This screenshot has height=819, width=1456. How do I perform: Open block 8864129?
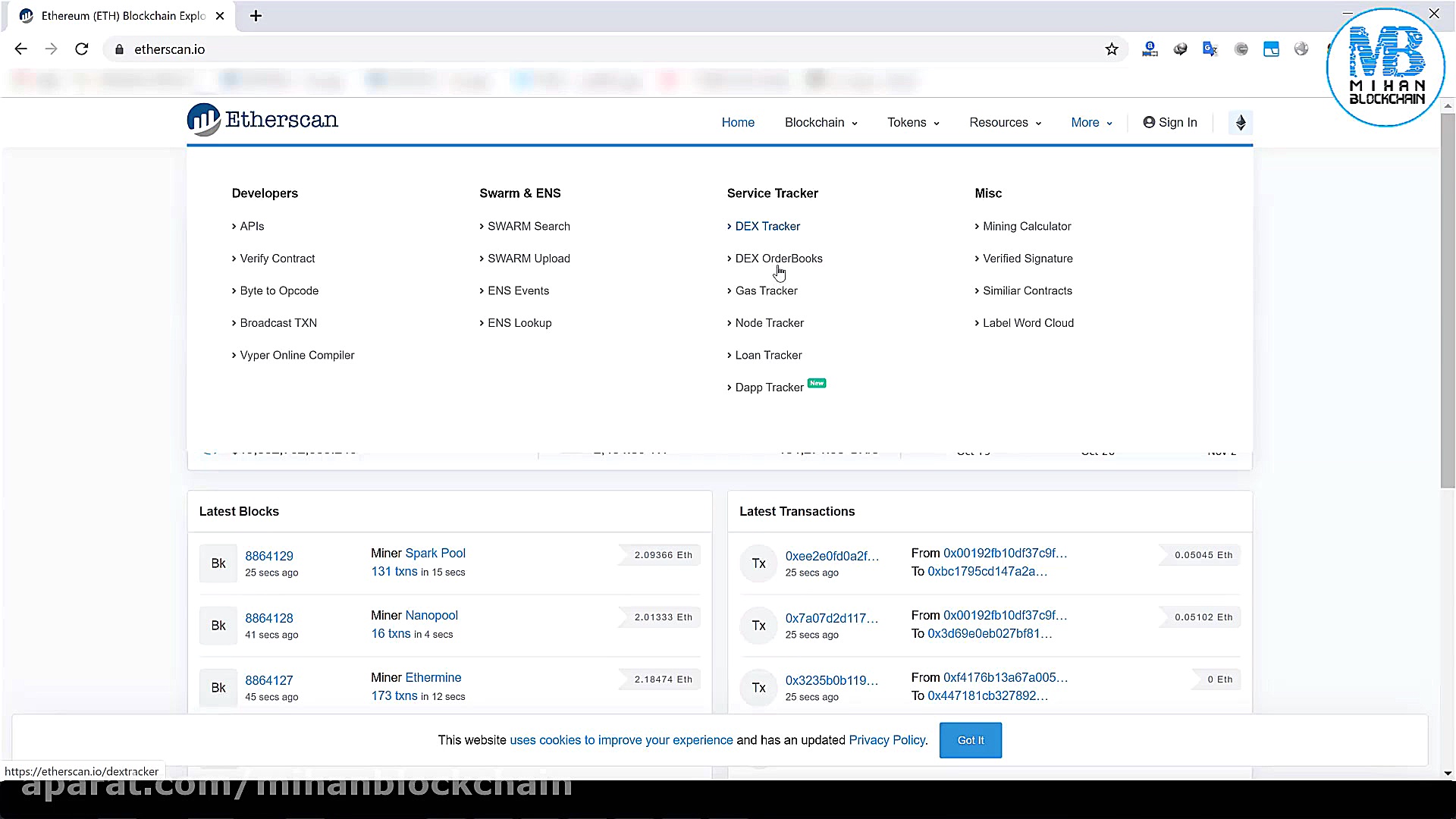(269, 556)
